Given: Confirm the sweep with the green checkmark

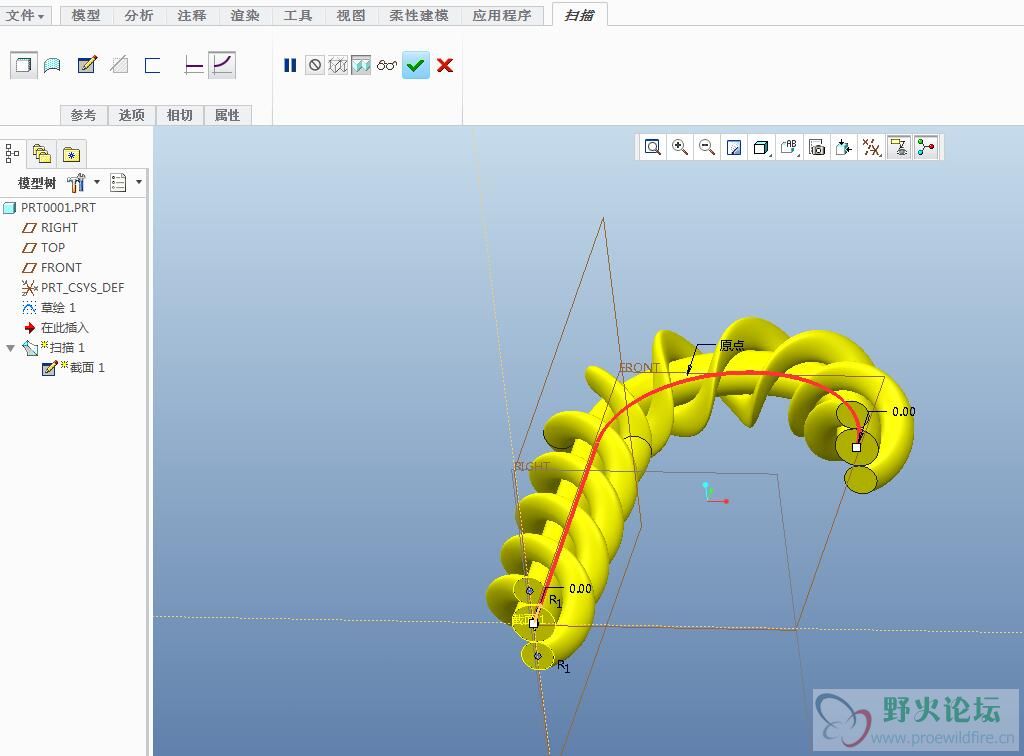Looking at the screenshot, I should [x=415, y=65].
